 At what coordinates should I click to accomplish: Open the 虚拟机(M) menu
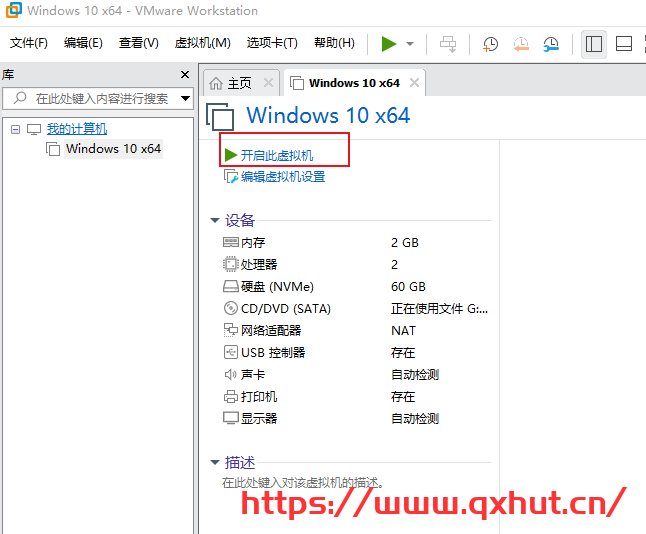point(202,43)
